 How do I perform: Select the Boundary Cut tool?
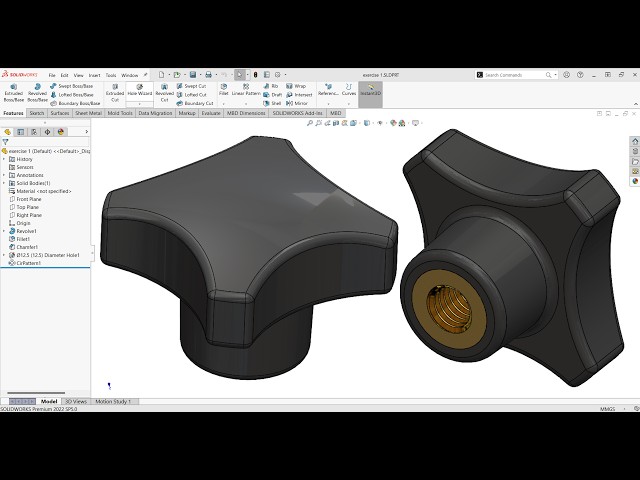point(195,103)
